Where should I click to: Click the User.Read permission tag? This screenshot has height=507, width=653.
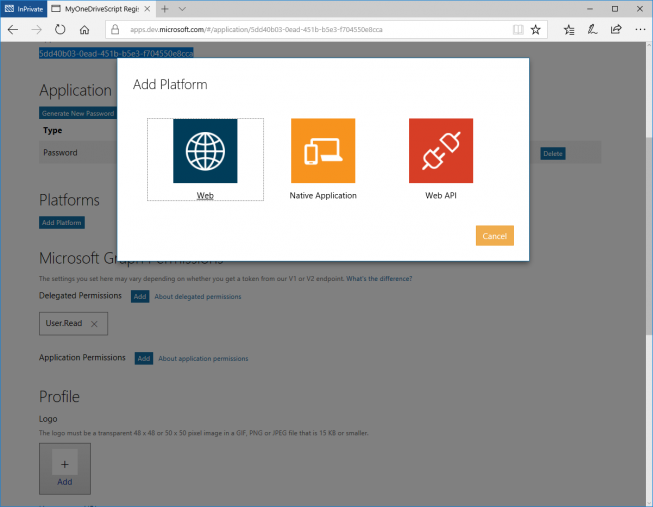click(x=73, y=324)
